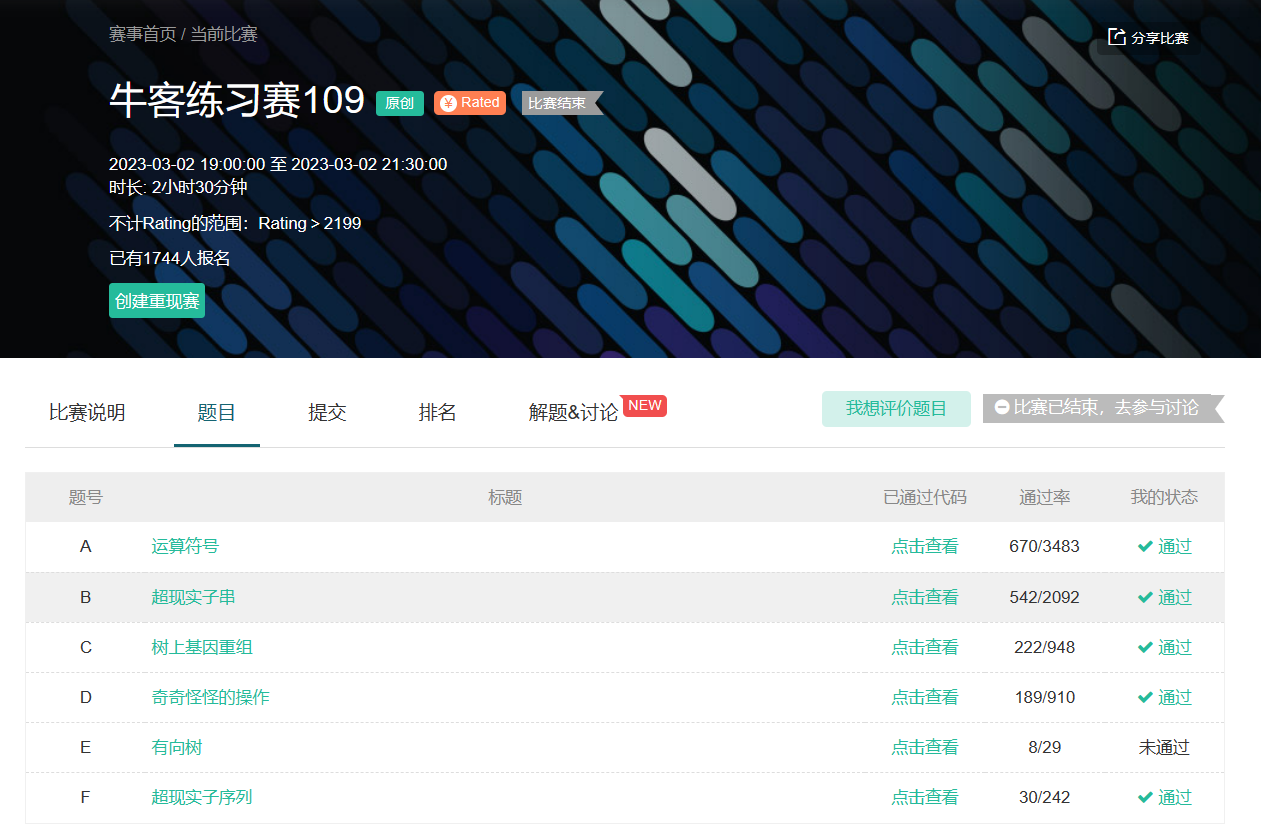Click 点击查看 for problem C
The height and width of the screenshot is (839, 1261).
pos(925,647)
